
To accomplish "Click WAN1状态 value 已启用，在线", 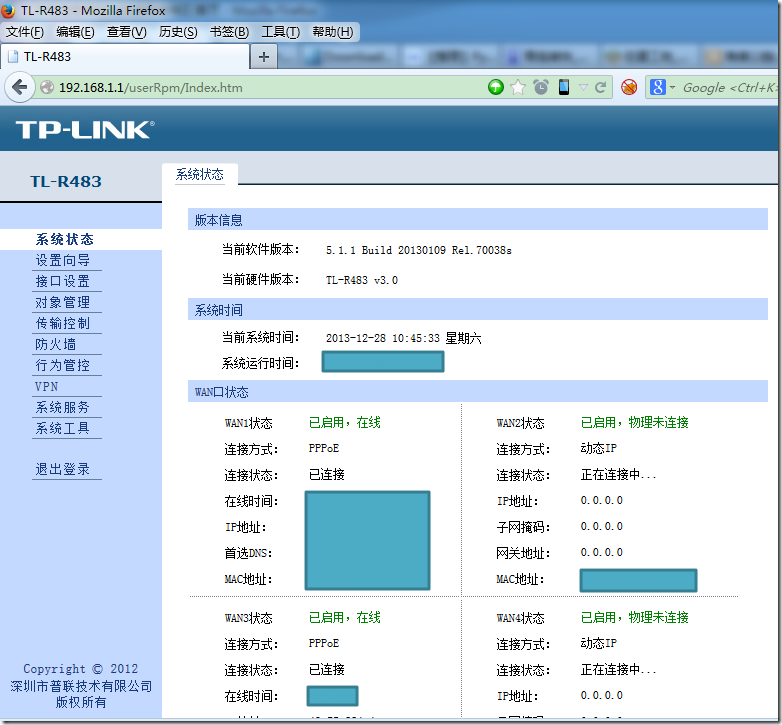I will pos(345,423).
